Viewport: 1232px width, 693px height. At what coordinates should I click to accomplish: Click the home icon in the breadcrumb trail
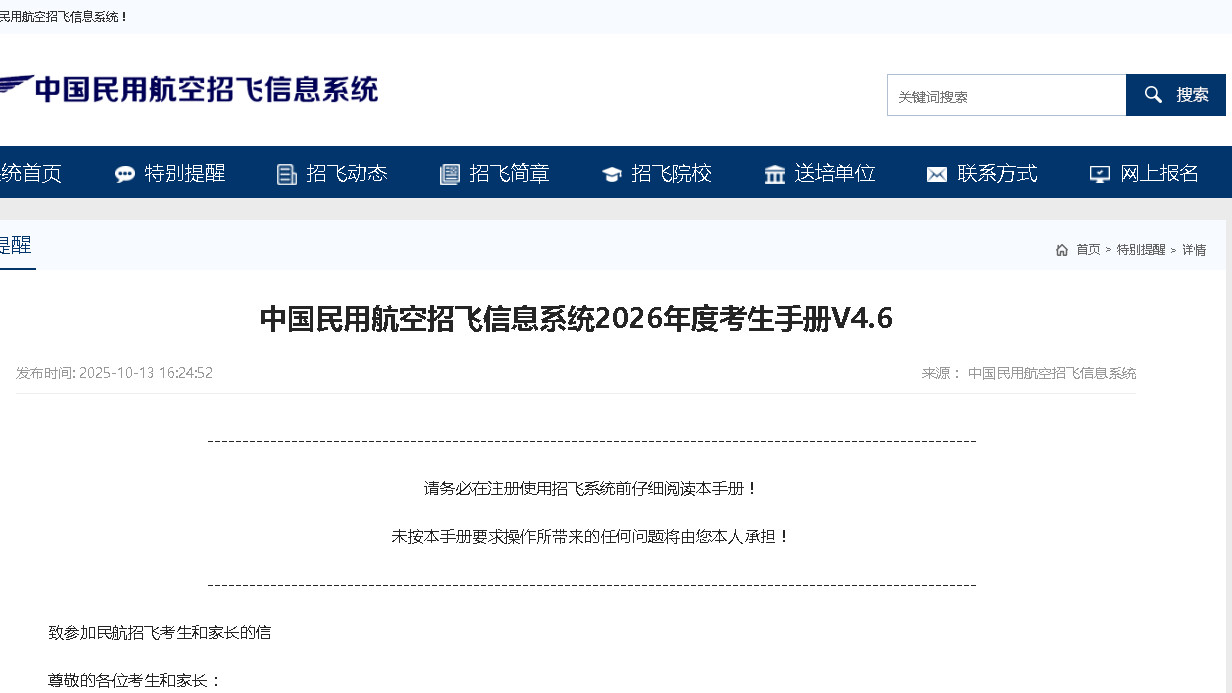[1061, 250]
